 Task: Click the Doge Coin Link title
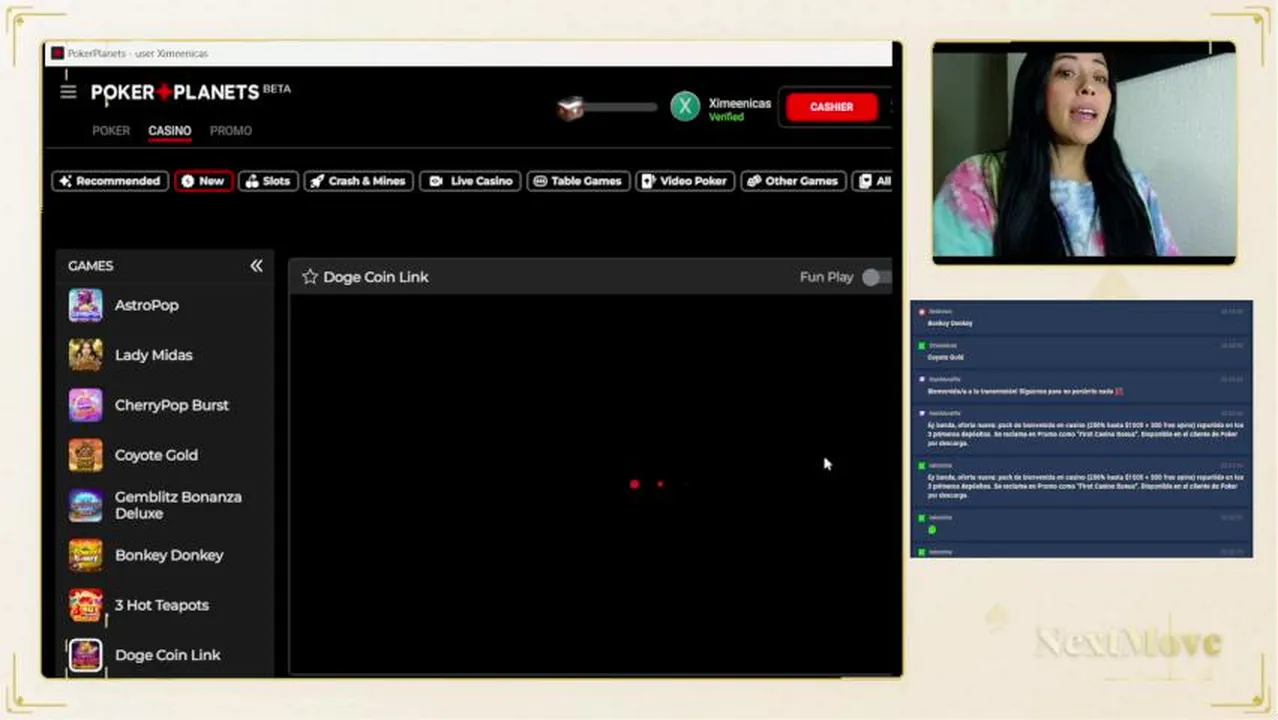[x=376, y=277]
